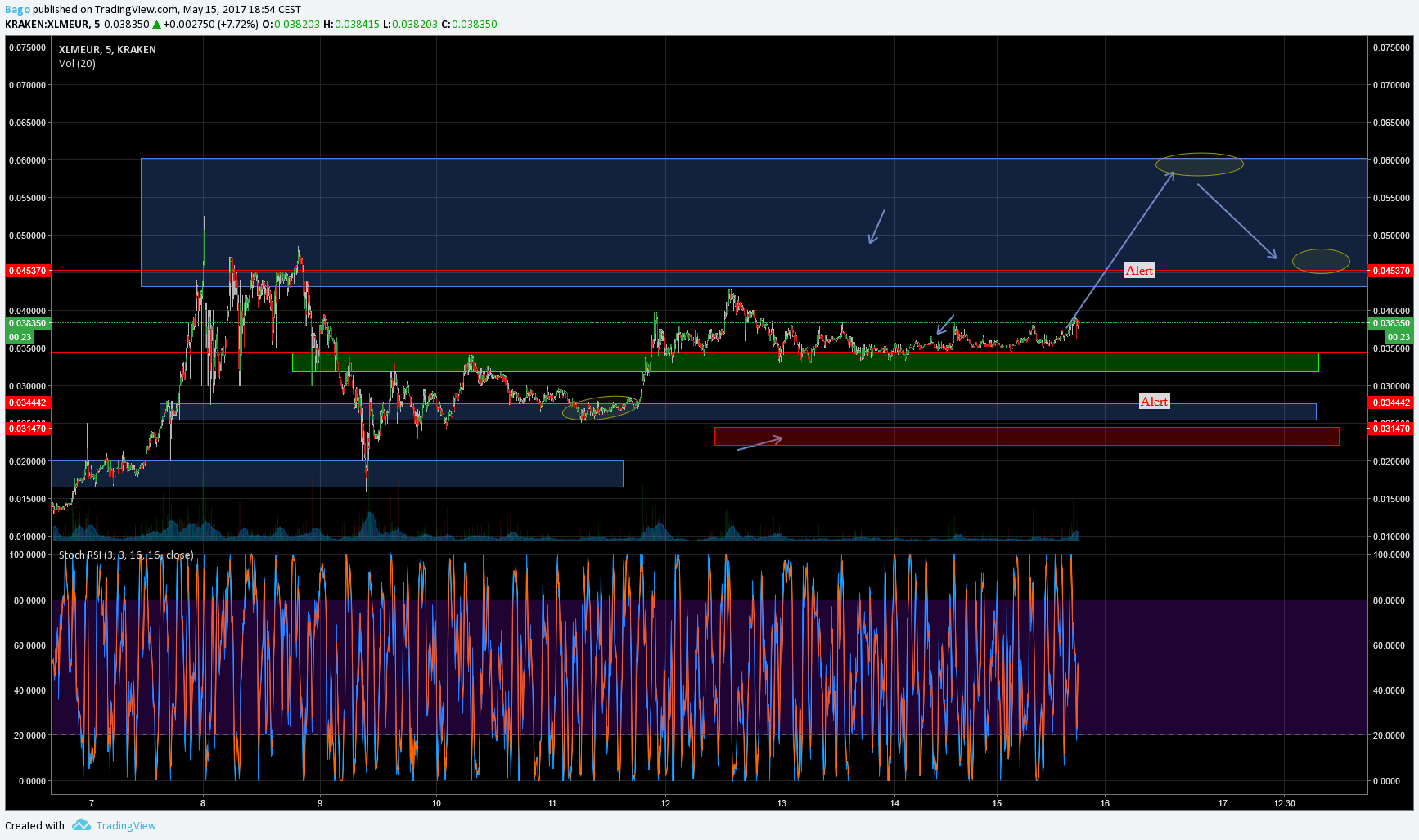Select the KRAKEN:XLMEUR, 5 symbol in the header

pyautogui.click(x=52, y=25)
